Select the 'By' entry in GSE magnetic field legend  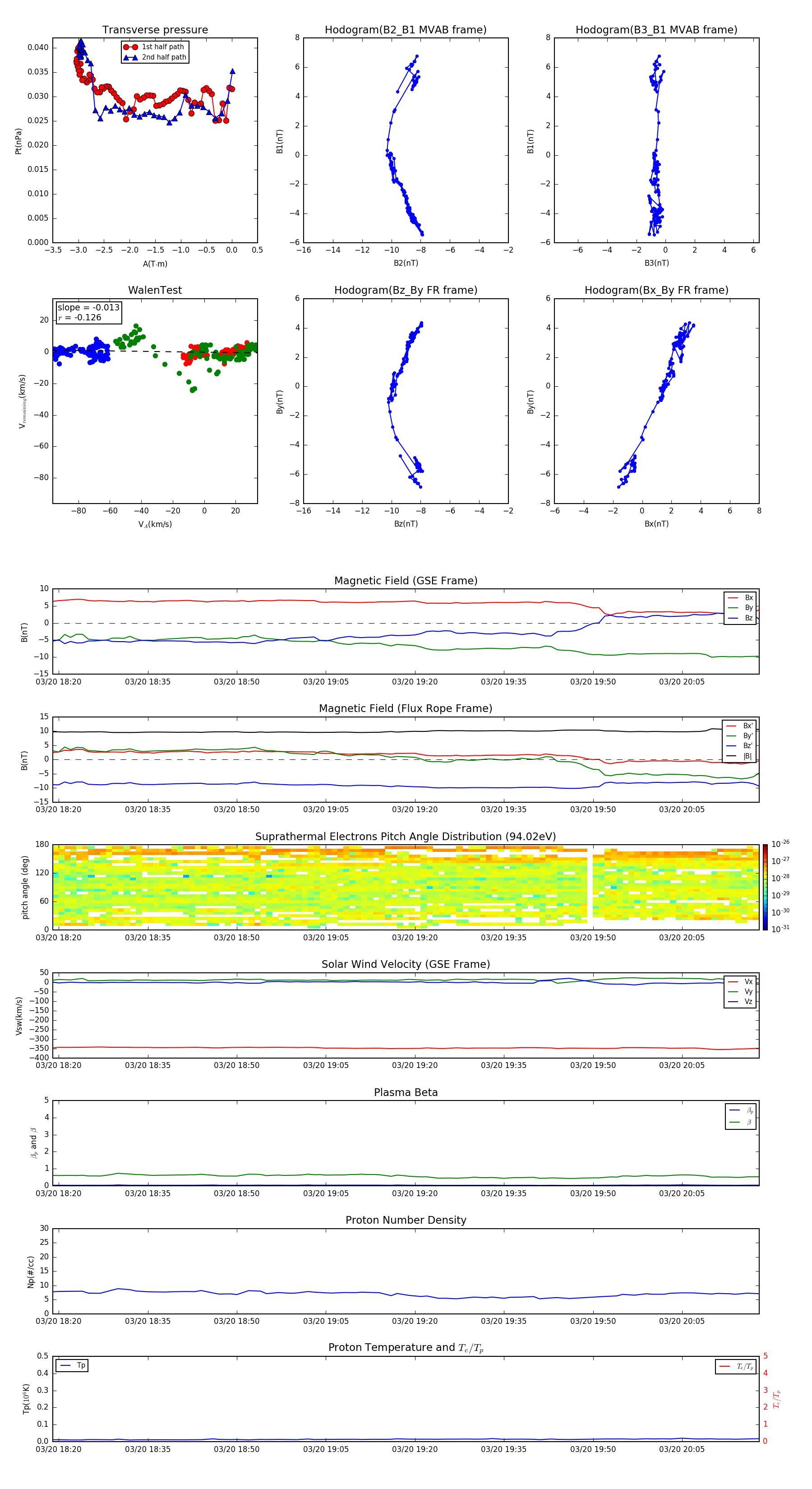tap(740, 607)
